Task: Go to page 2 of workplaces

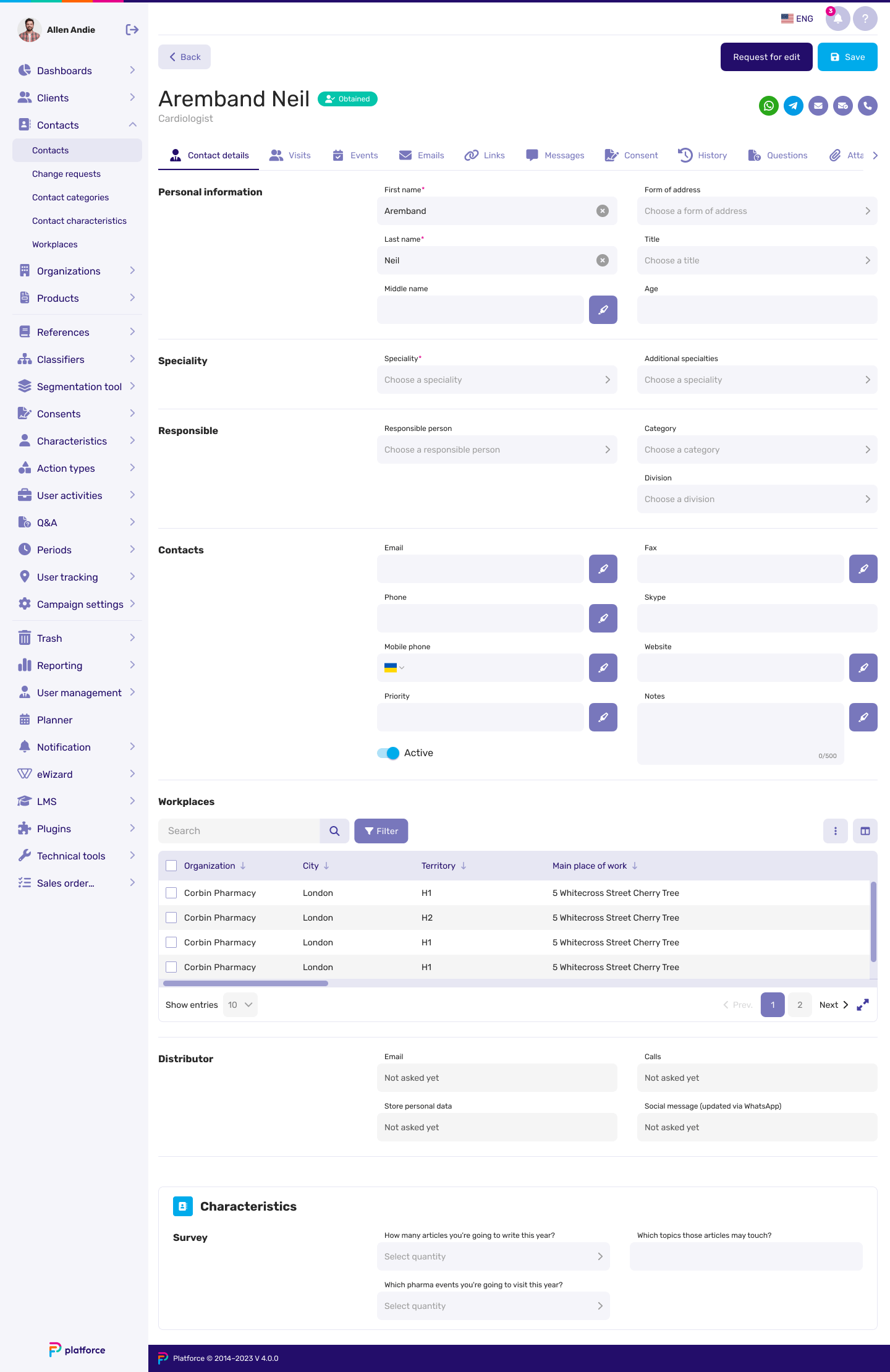Action: click(x=800, y=1005)
